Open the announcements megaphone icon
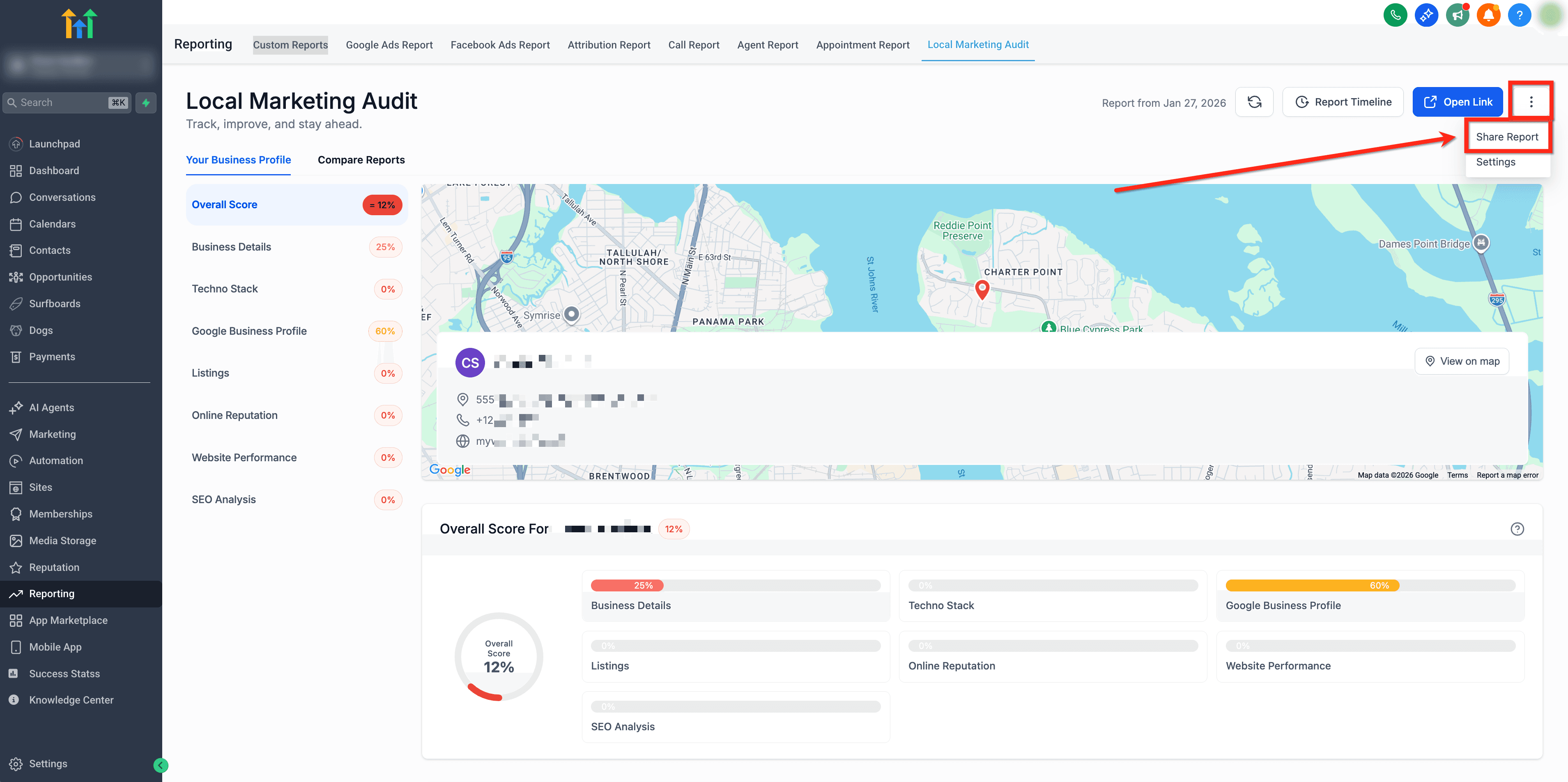 pyautogui.click(x=1457, y=15)
